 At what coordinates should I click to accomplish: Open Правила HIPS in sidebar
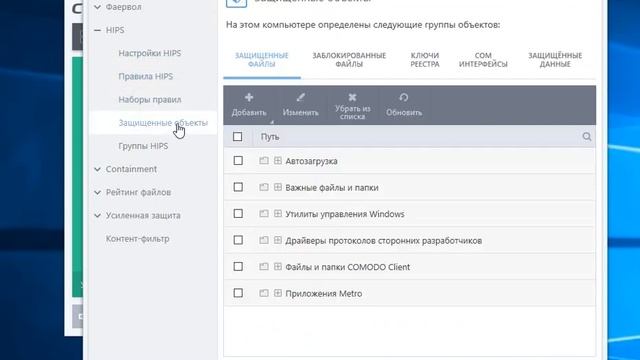click(146, 76)
